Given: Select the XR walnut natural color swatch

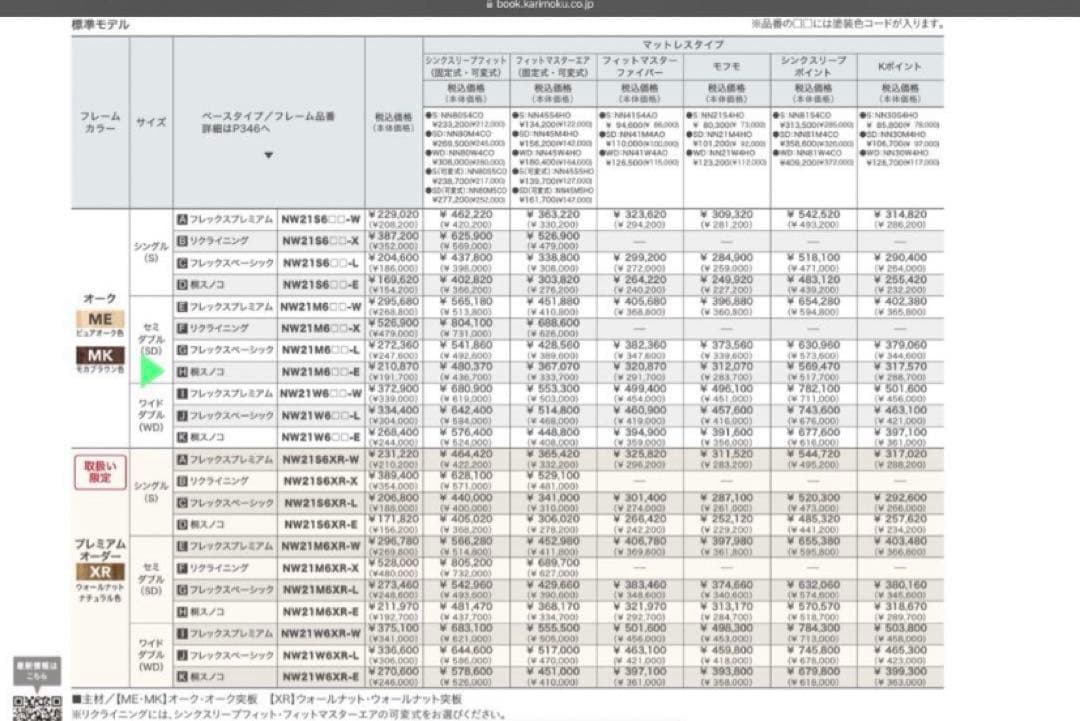Looking at the screenshot, I should [99, 571].
